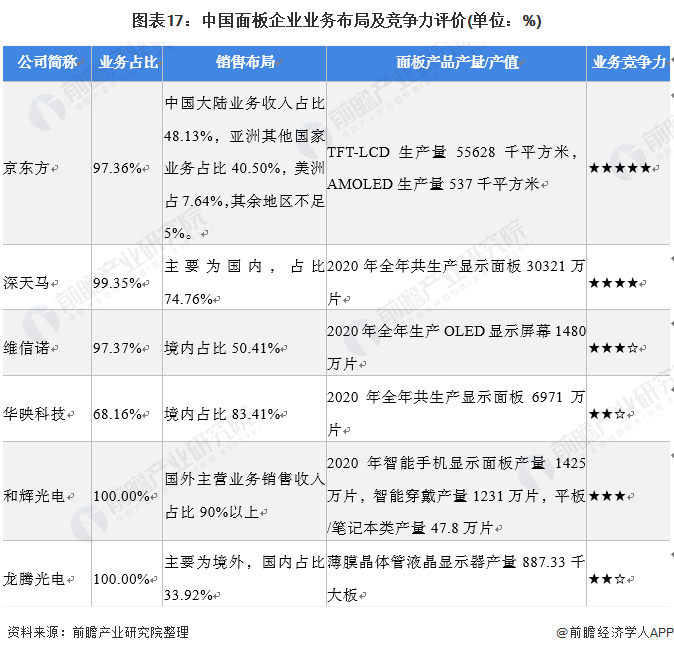Click the value 97.36%
This screenshot has height=653, width=674.
pyautogui.click(x=117, y=168)
